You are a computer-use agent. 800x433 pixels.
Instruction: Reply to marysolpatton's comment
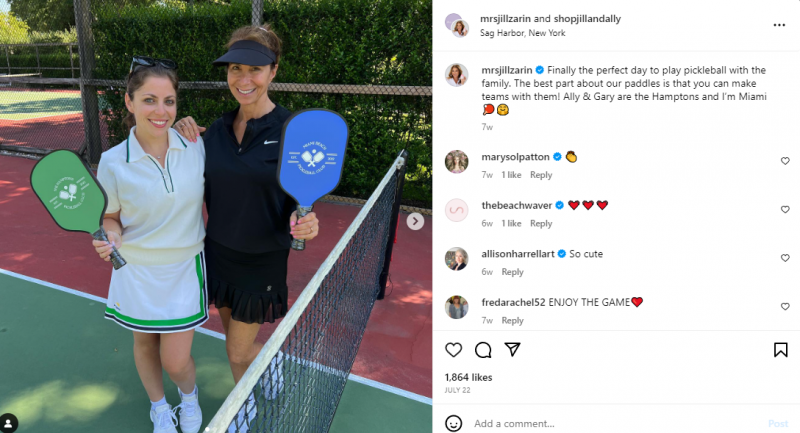(541, 175)
